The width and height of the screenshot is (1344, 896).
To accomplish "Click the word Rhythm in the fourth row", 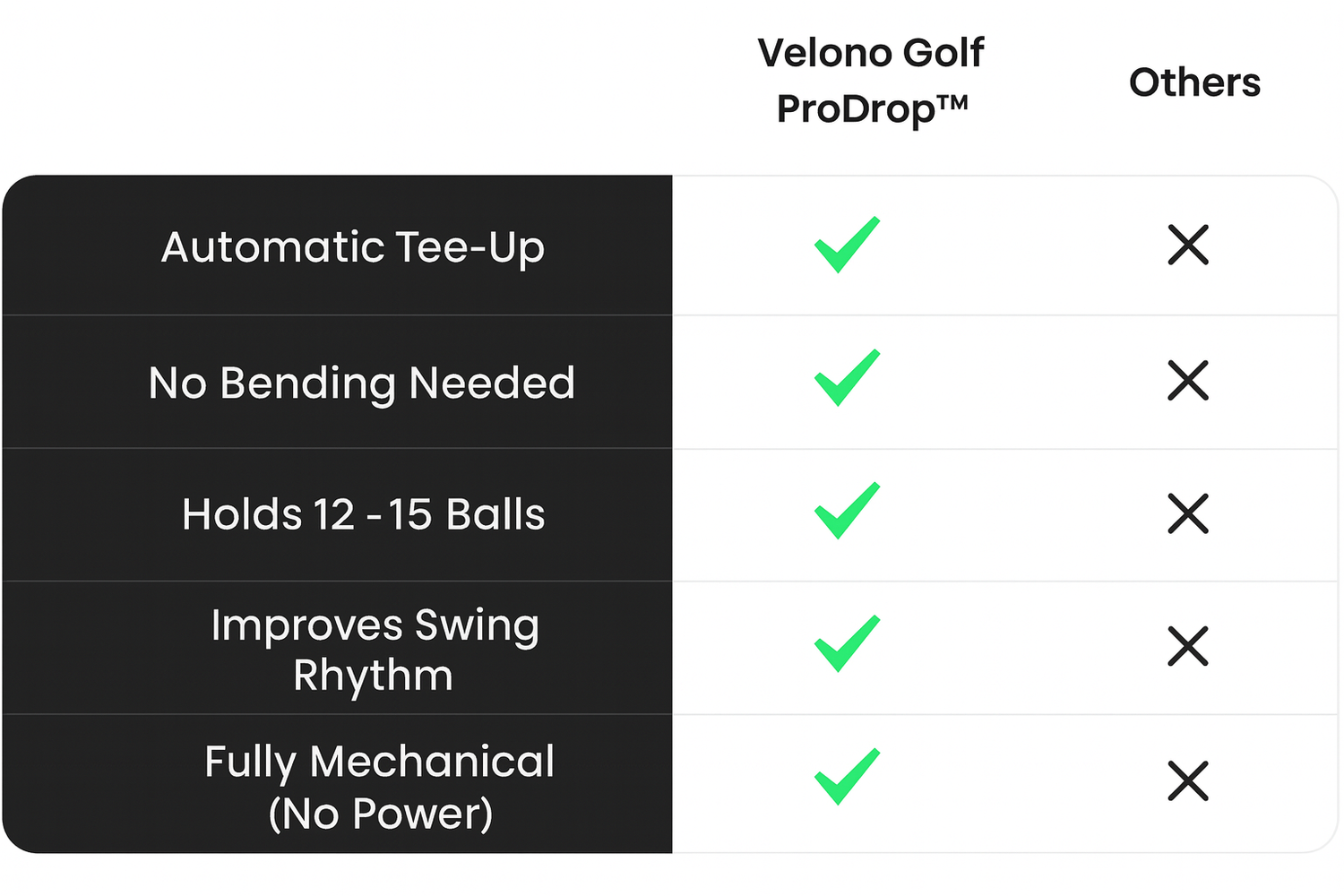I will (373, 676).
